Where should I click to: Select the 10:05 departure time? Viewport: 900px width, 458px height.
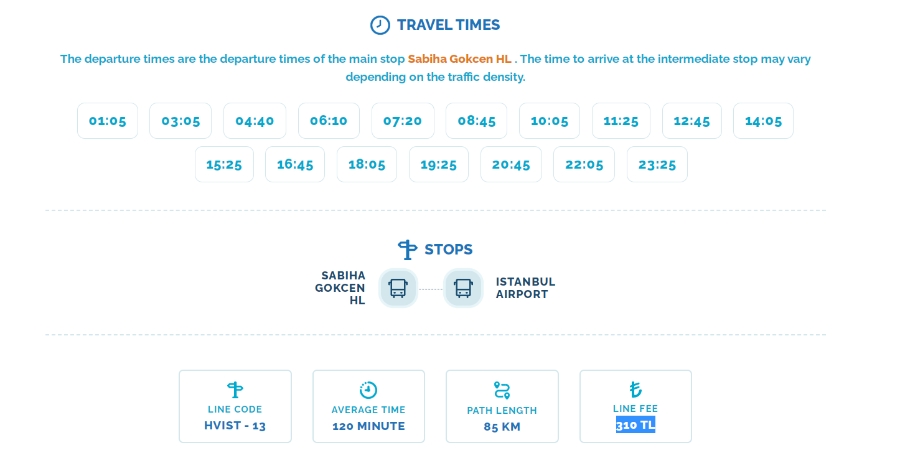coord(549,121)
